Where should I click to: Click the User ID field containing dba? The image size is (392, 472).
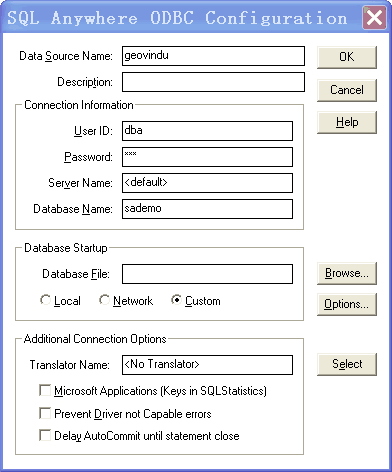click(207, 131)
